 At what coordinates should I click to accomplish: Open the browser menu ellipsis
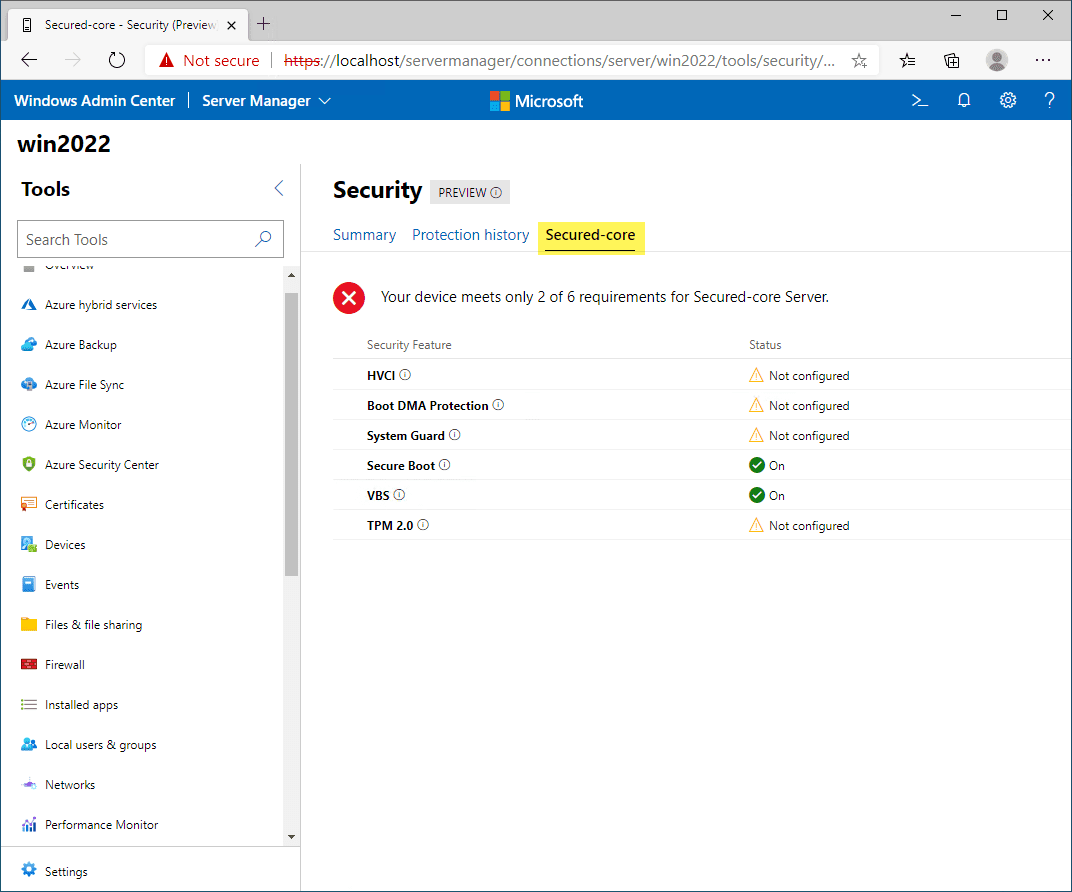point(1043,60)
